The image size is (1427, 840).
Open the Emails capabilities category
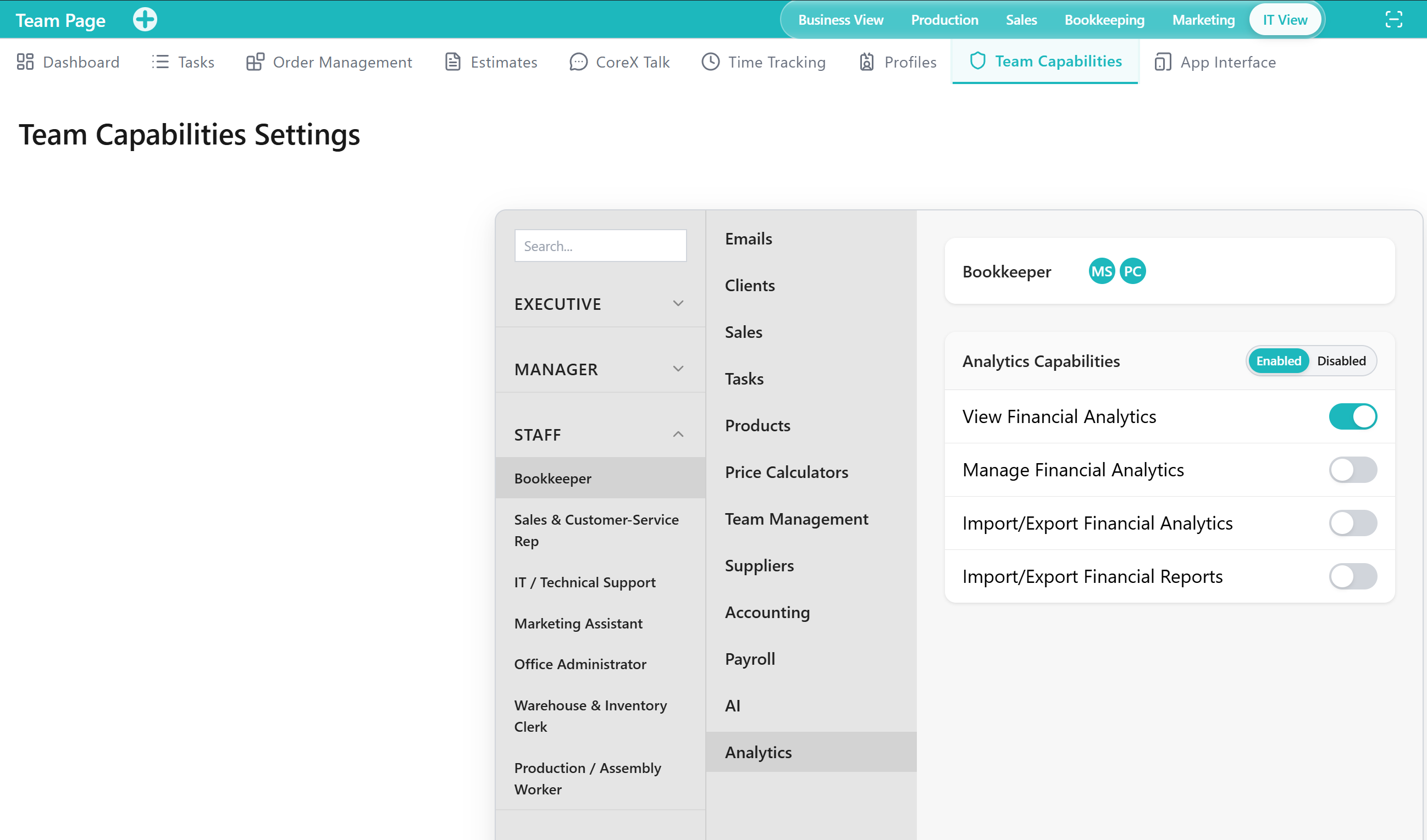tap(811, 239)
